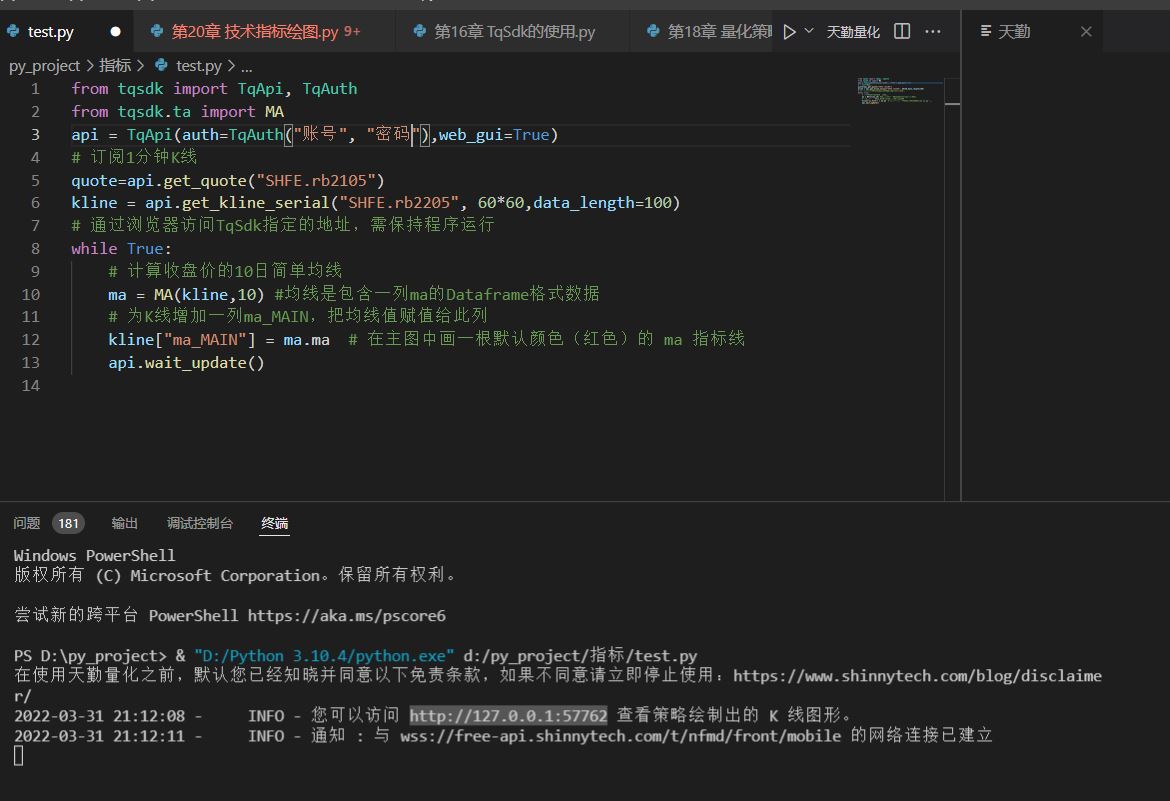This screenshot has width=1170, height=801.
Task: Click line number 14 in the gutter
Action: coord(31,386)
